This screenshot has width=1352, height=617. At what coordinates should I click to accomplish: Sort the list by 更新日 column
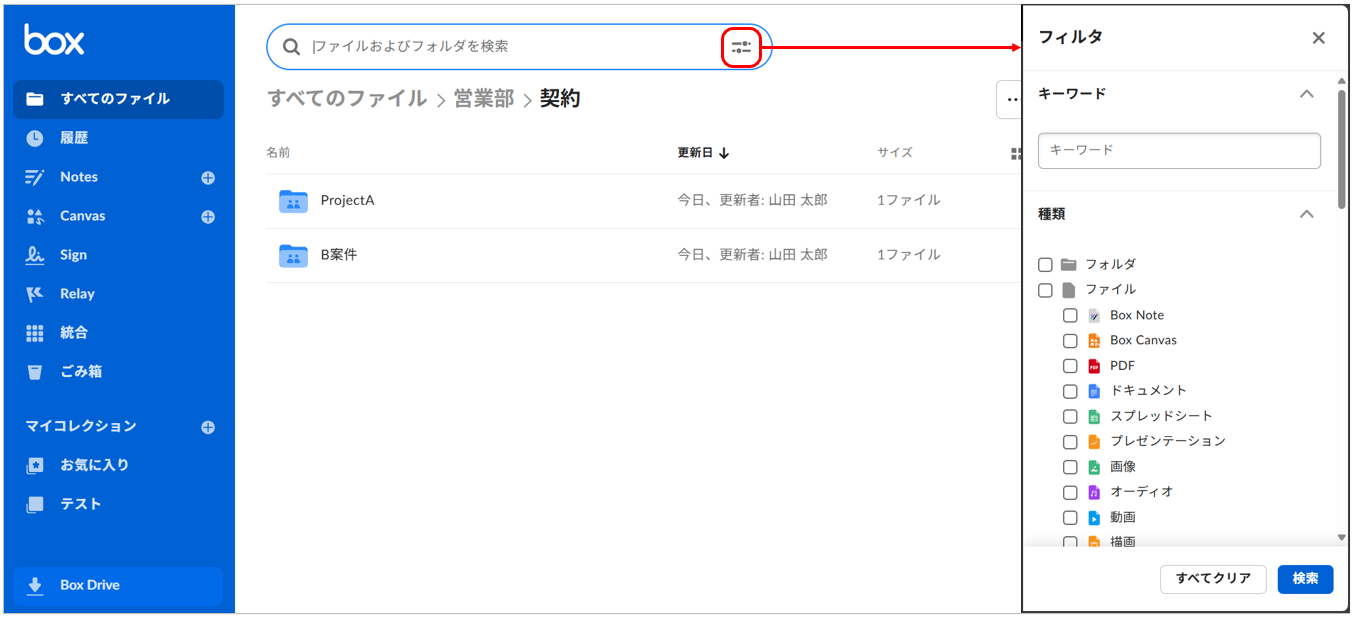pos(703,153)
